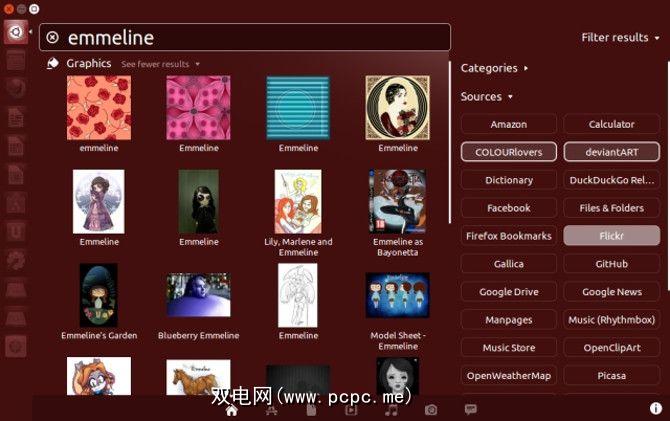670x421 pixels.
Task: Toggle the Calculator source filter
Action: point(611,124)
